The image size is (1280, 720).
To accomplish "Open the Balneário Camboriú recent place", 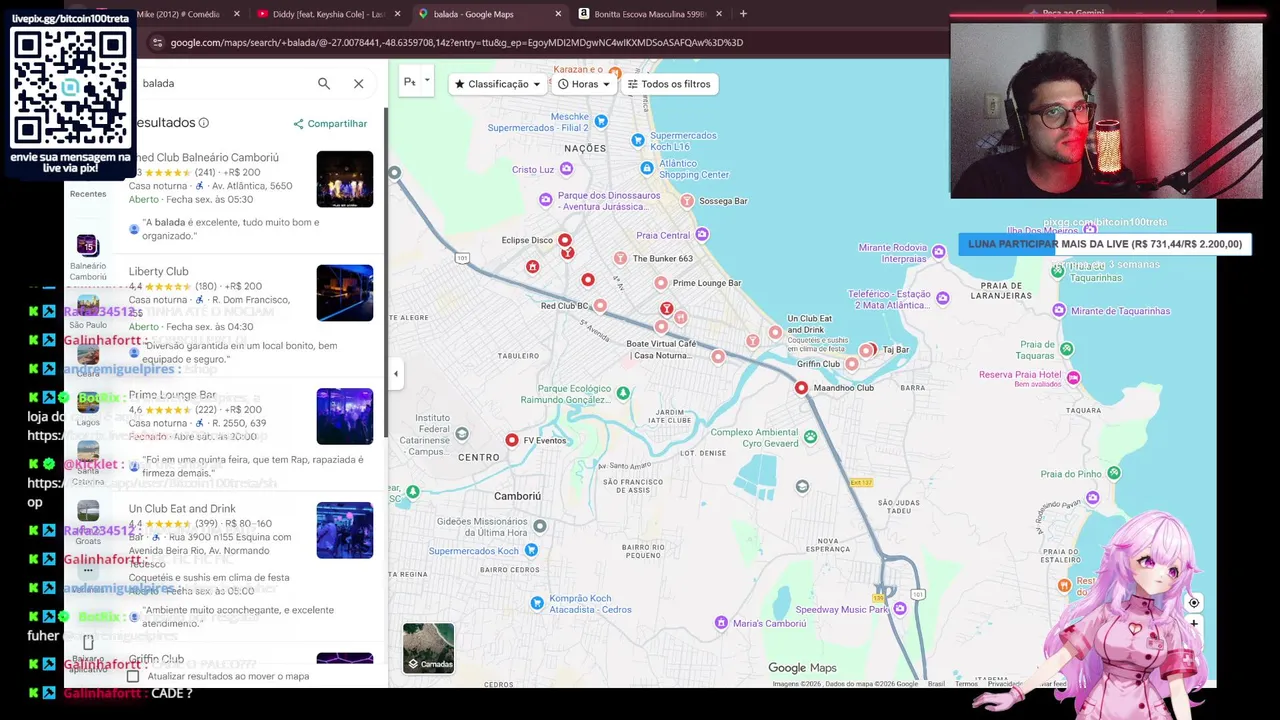I will pyautogui.click(x=88, y=257).
